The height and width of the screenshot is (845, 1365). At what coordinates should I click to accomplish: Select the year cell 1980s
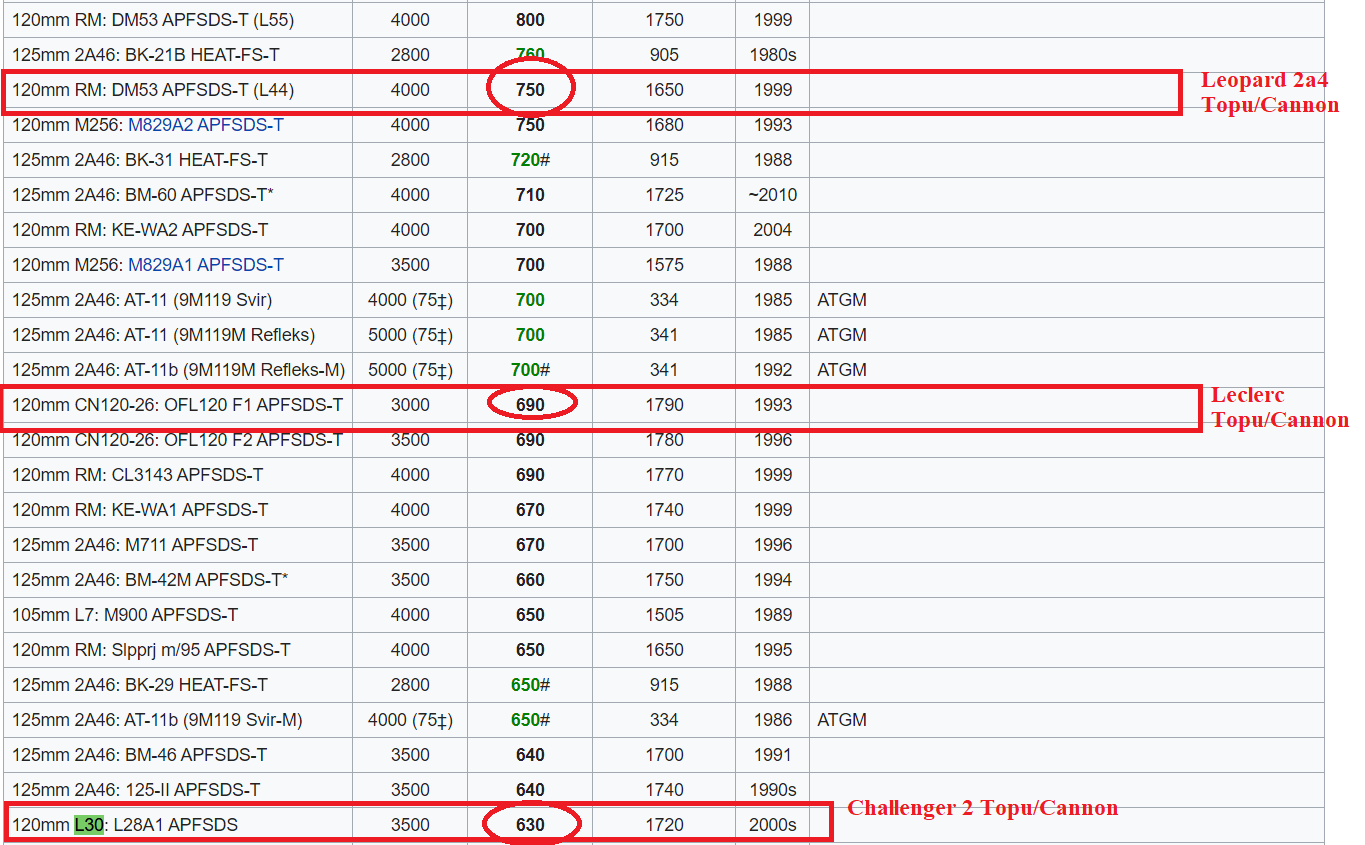pyautogui.click(x=773, y=55)
